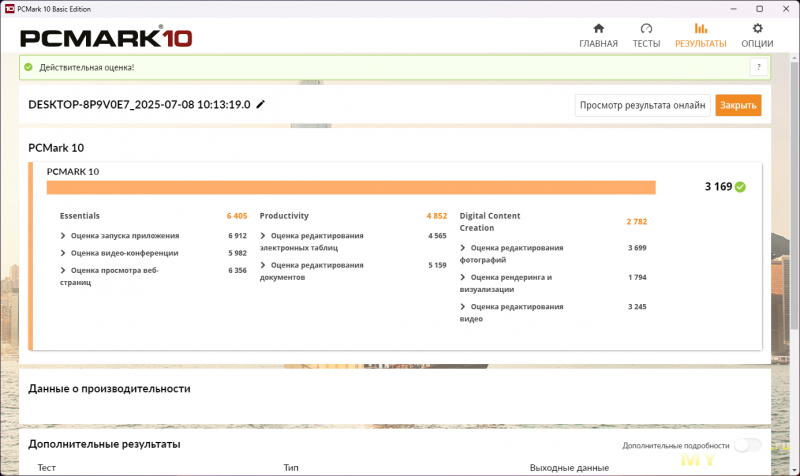This screenshot has height=476, width=800.
Task: Click Действительная оценка! banner text
Action: [87, 67]
